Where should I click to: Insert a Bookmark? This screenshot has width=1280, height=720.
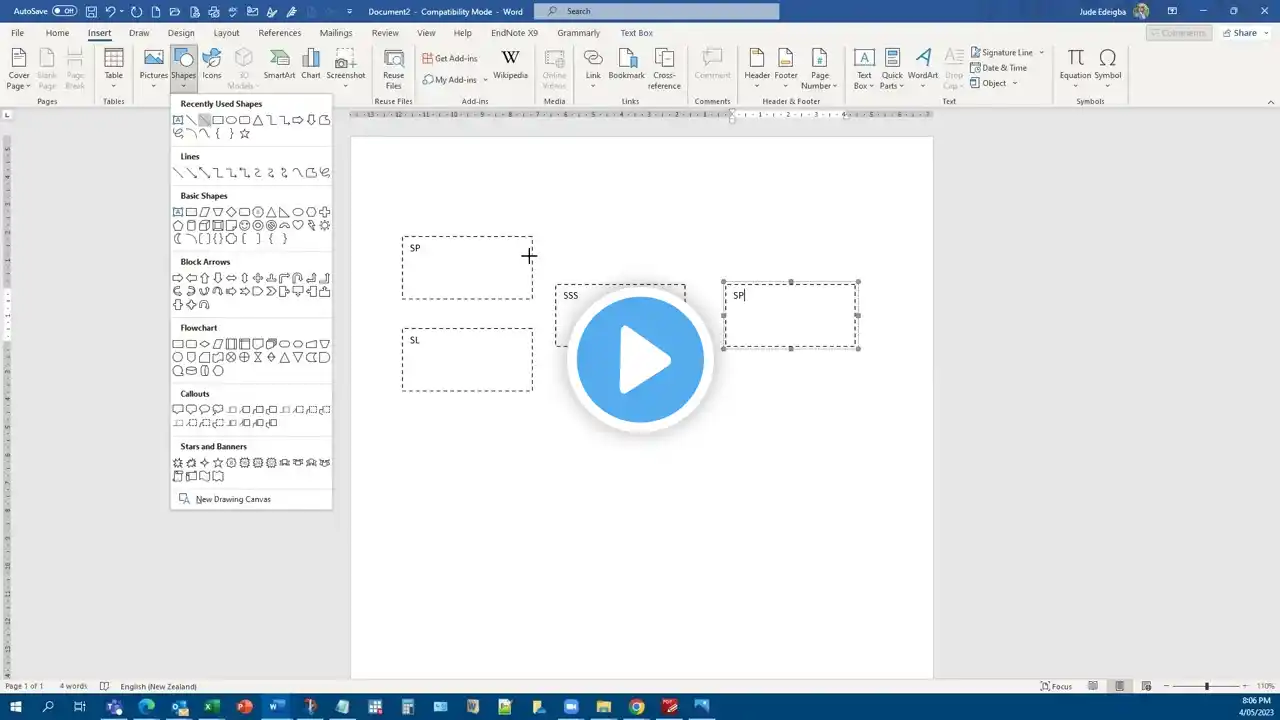pyautogui.click(x=627, y=63)
